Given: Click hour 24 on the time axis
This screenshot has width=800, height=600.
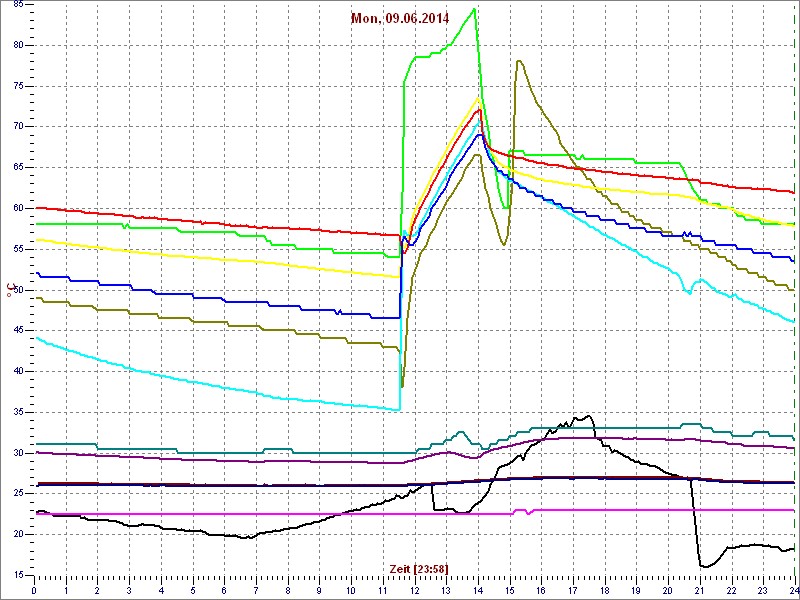Looking at the screenshot, I should [794, 590].
